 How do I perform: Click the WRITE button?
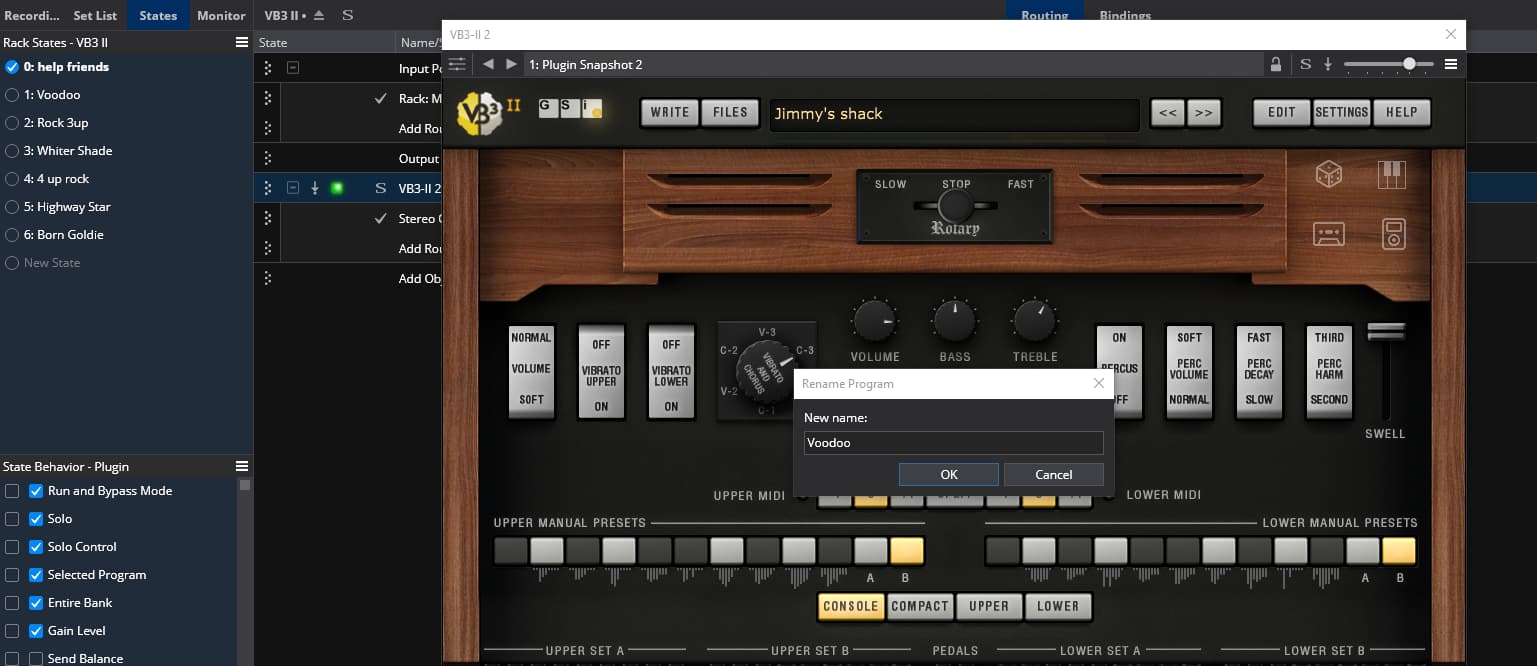point(669,112)
